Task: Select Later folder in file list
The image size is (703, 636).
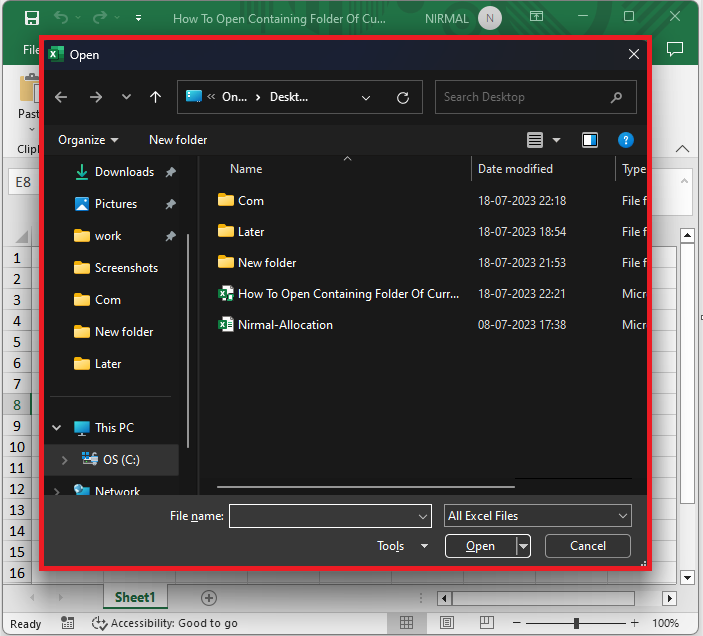Action: (251, 232)
